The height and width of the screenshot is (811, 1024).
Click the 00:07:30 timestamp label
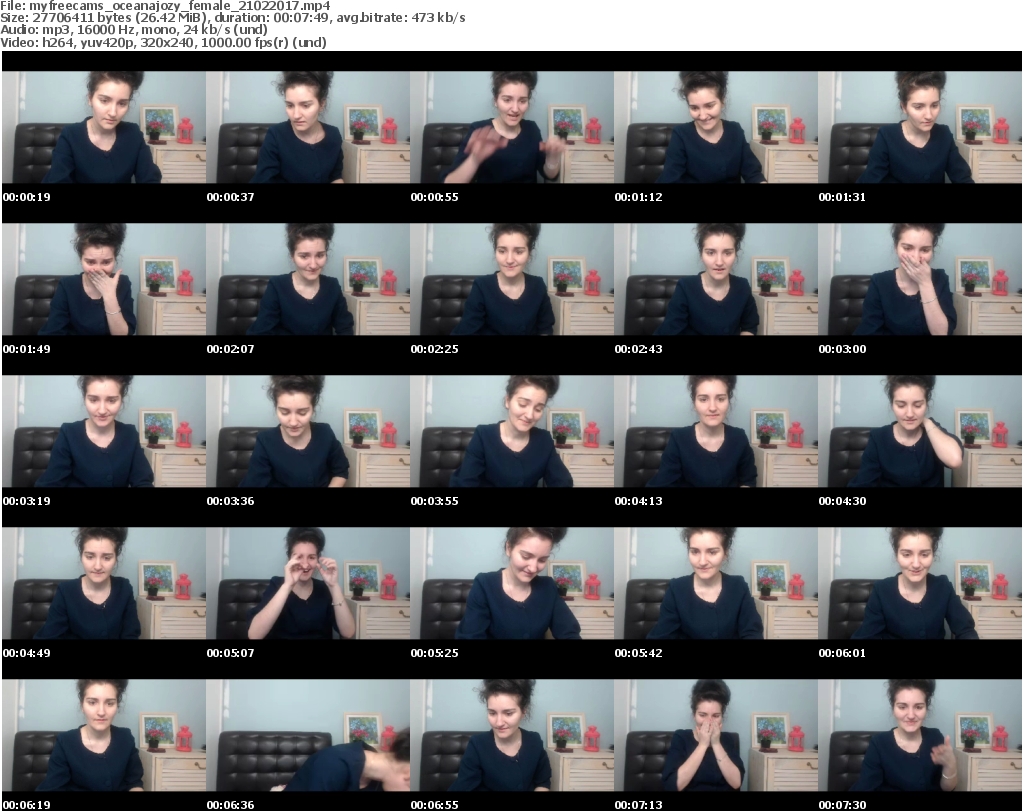click(842, 805)
